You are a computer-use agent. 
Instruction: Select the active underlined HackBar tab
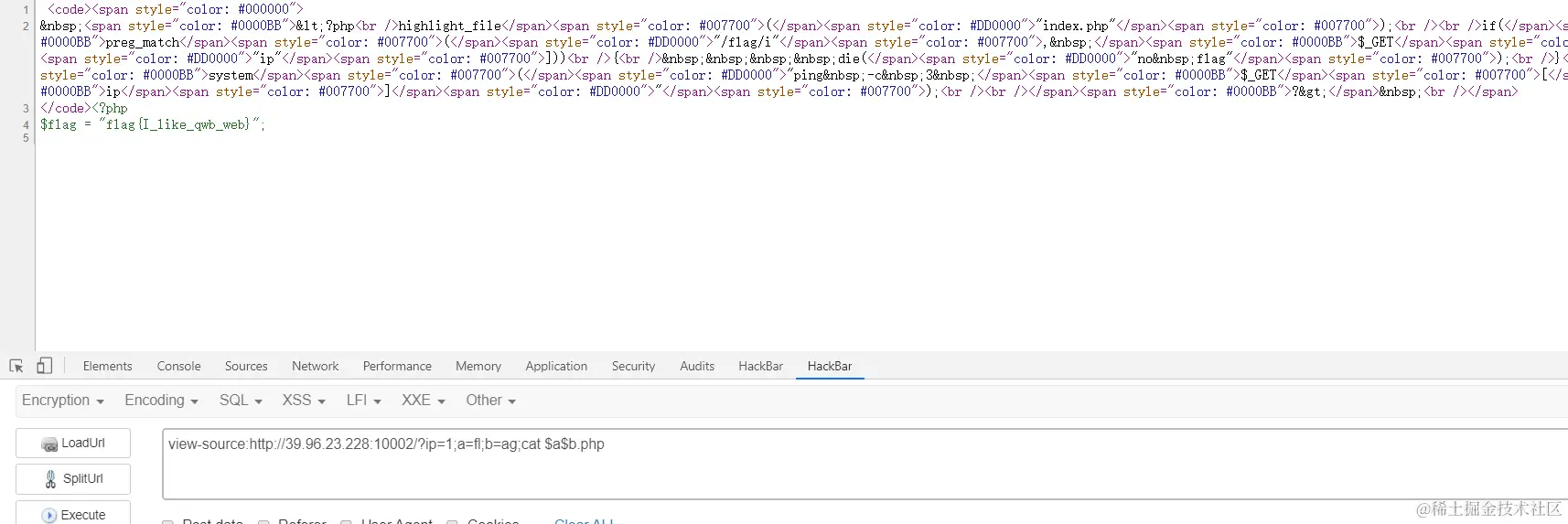830,366
